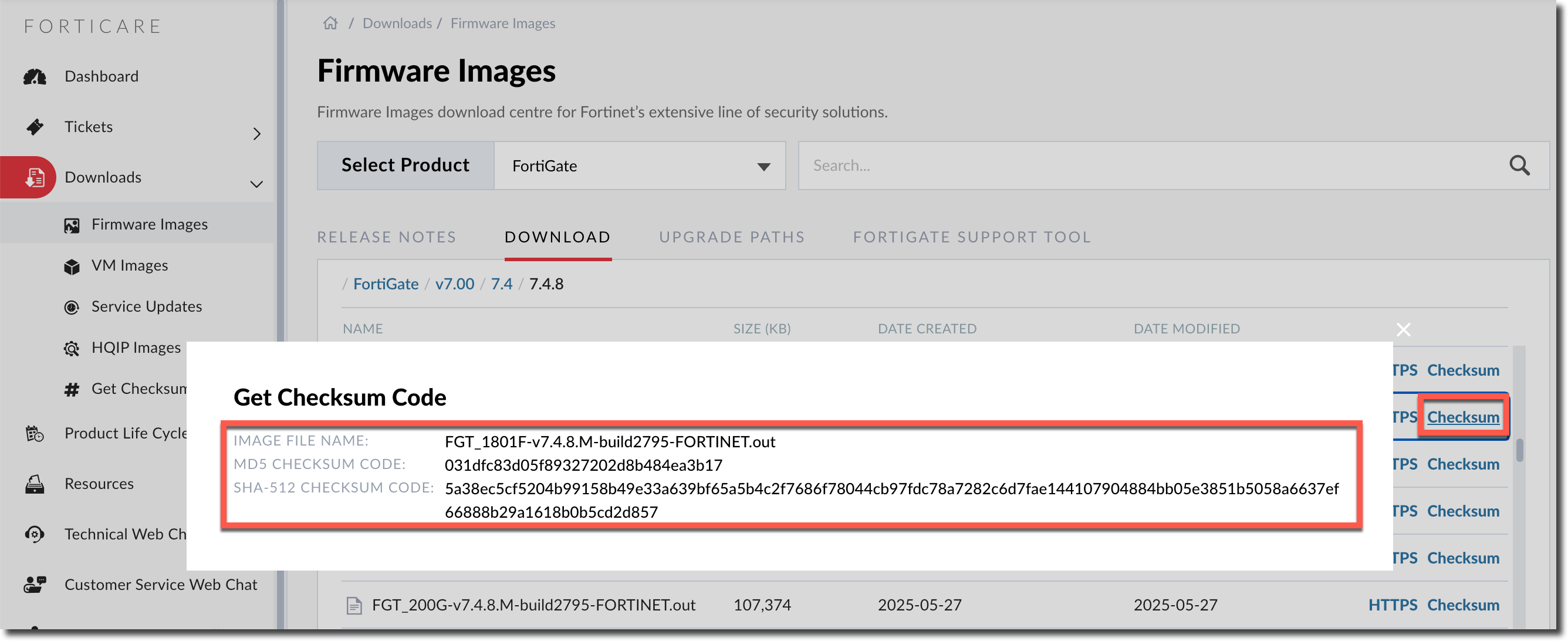Select the Download tab
The image size is (1568, 641).
pos(557,237)
